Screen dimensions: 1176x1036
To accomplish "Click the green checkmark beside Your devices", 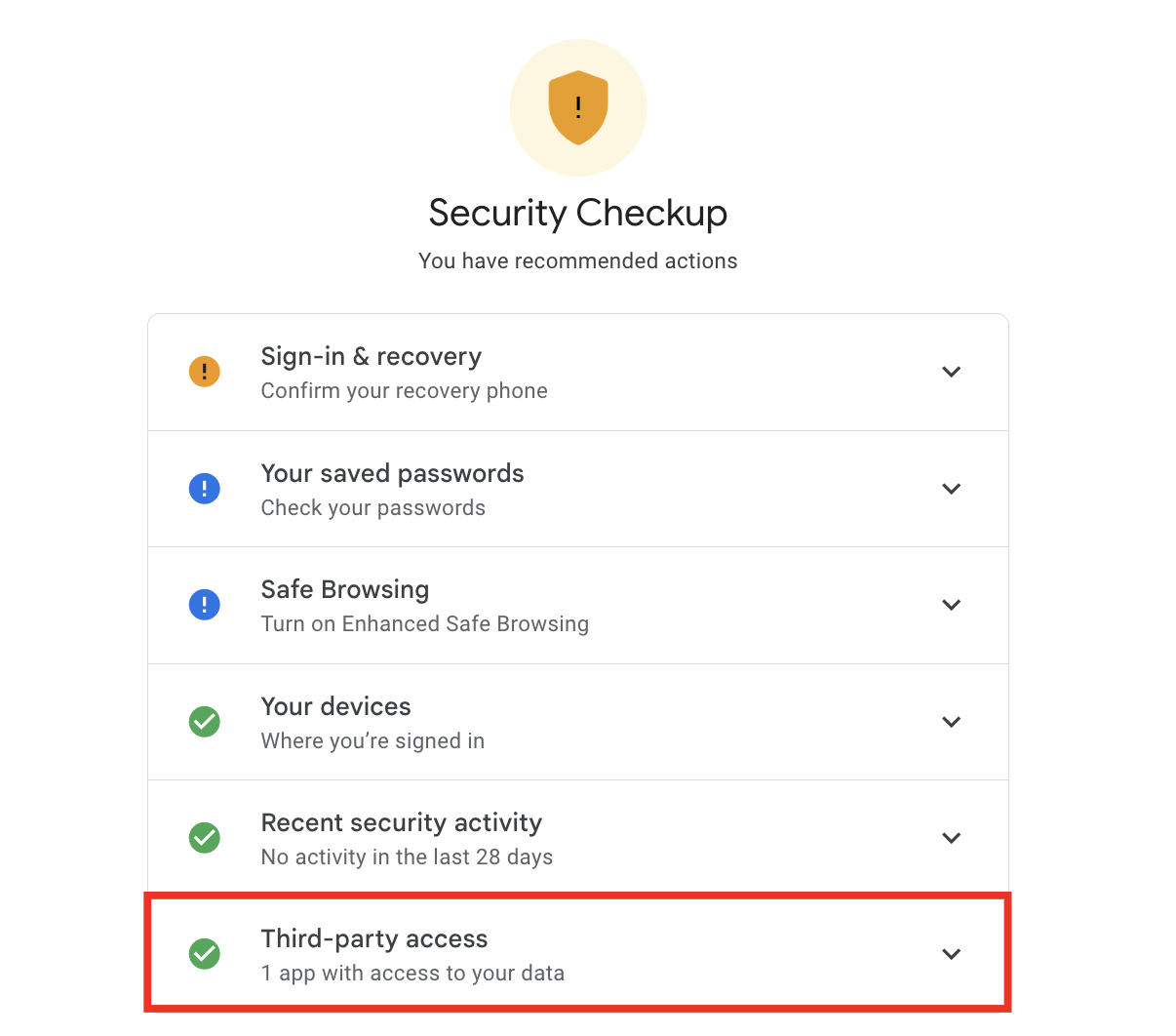I will point(205,722).
